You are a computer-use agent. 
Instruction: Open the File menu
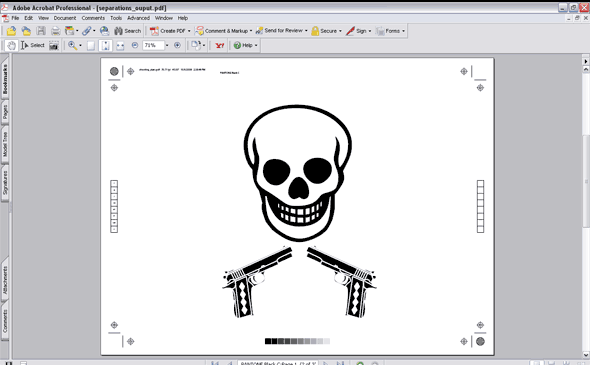point(15,18)
